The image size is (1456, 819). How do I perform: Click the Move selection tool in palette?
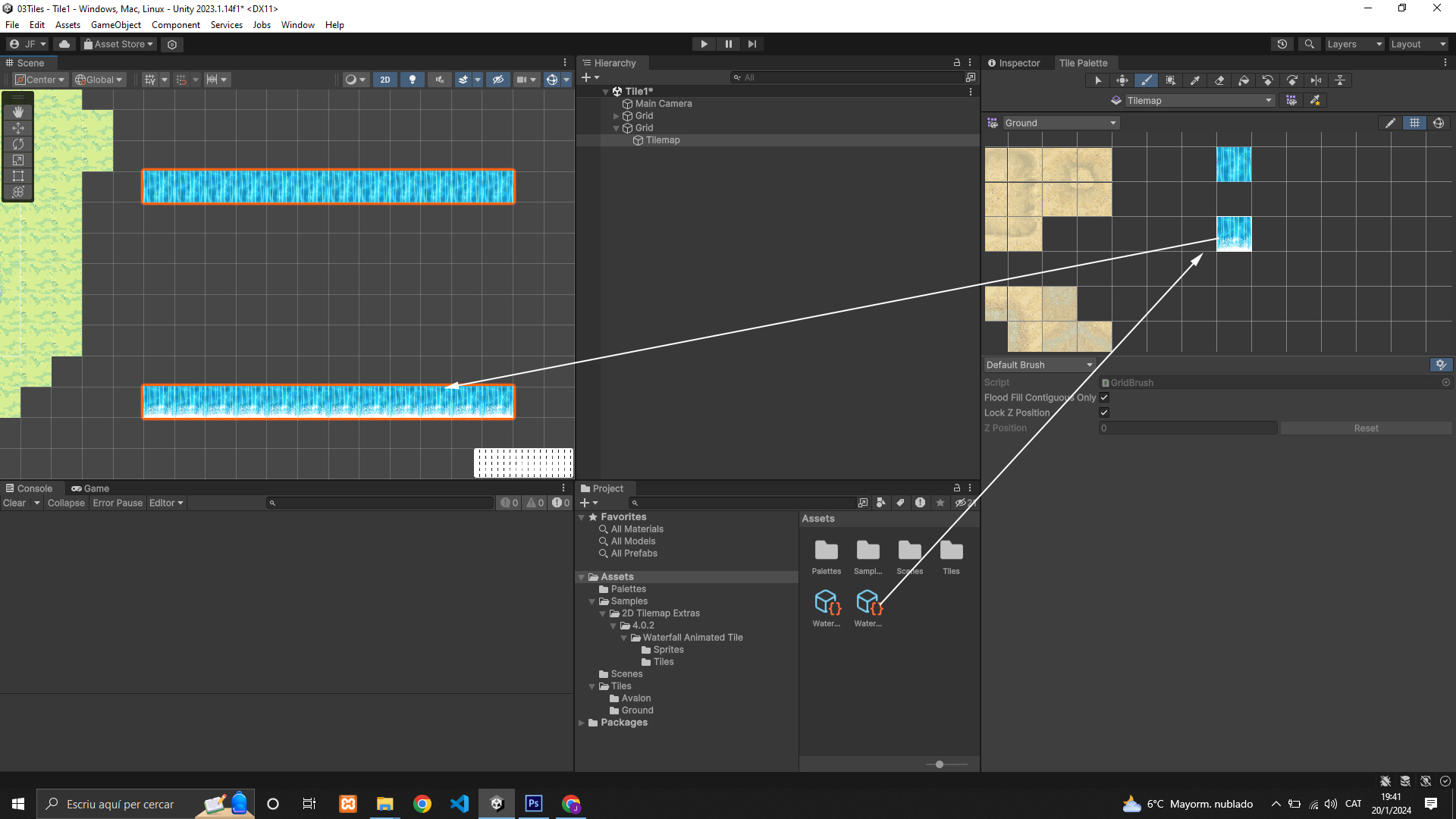[x=1122, y=80]
